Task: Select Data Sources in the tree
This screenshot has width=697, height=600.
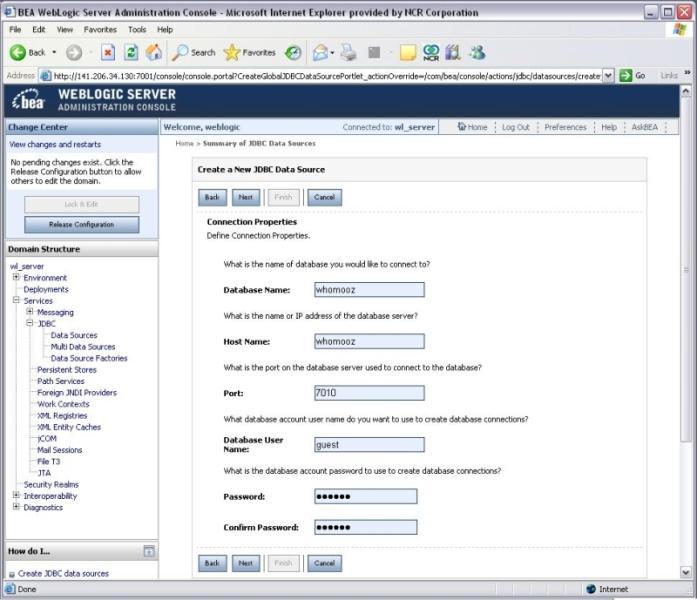Action: point(74,335)
